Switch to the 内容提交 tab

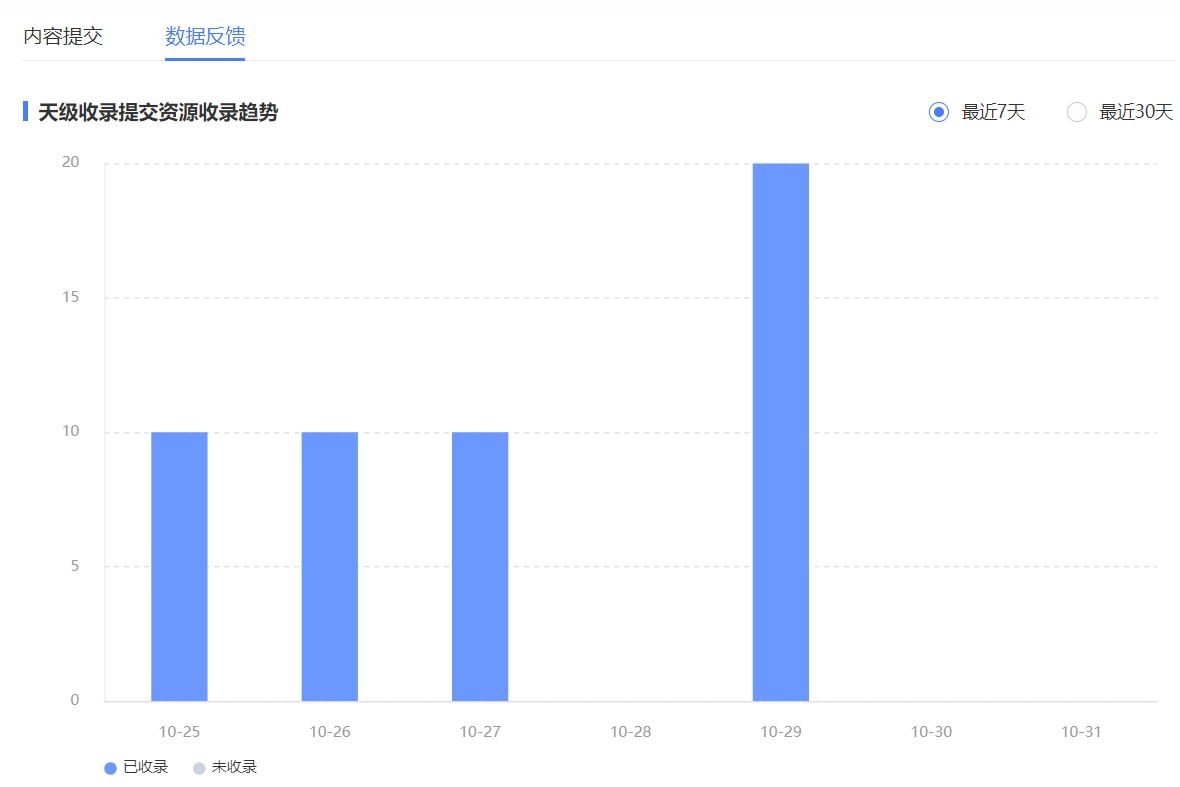tap(62, 36)
